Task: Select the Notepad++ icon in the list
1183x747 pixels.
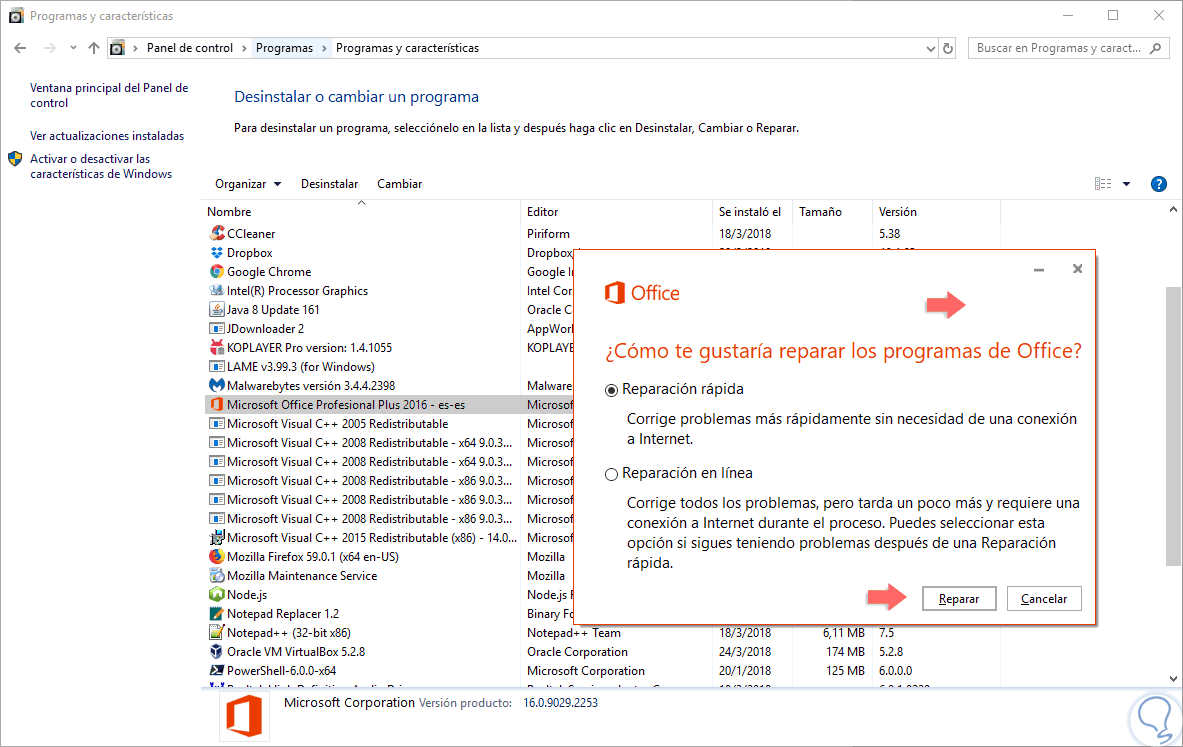Action: point(217,632)
